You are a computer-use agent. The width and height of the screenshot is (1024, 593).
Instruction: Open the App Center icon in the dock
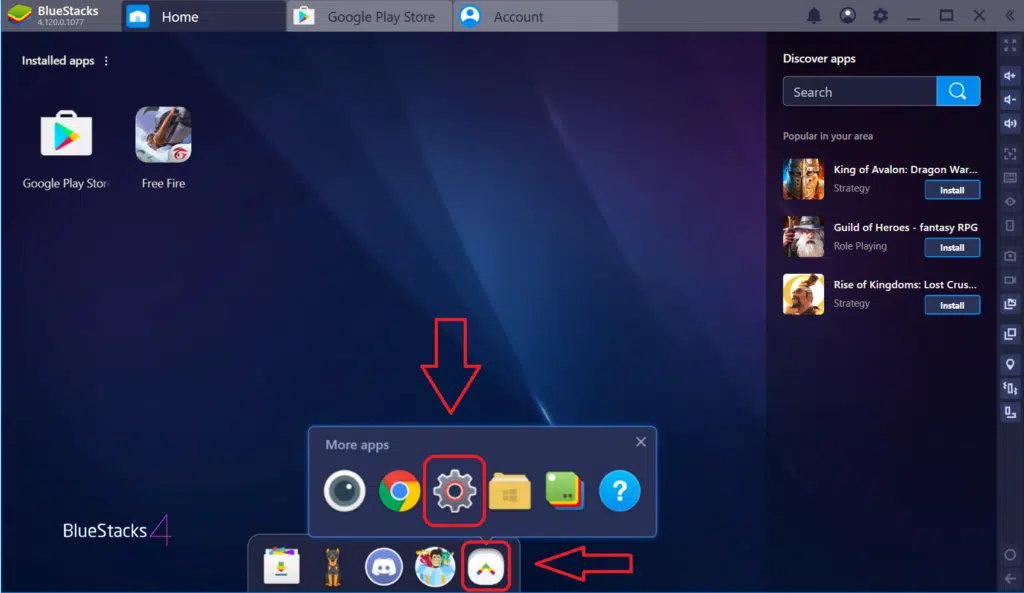coord(281,567)
